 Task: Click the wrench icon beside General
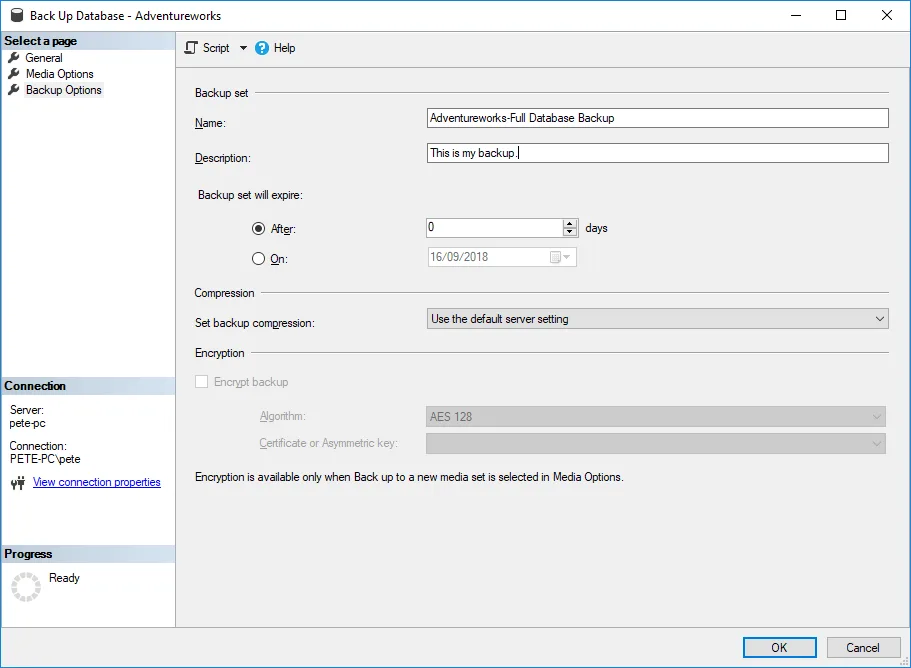[x=13, y=58]
